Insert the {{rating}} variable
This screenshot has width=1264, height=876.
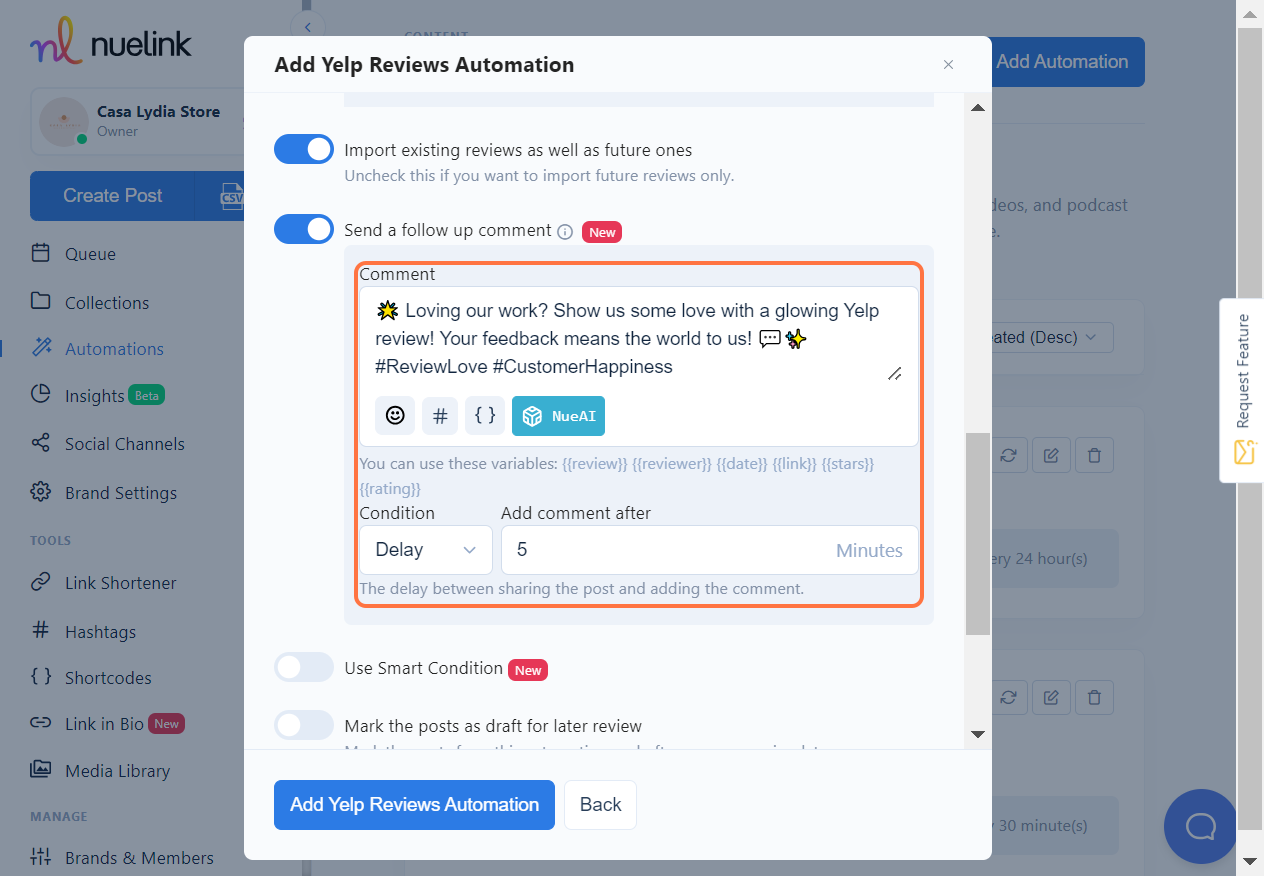pyautogui.click(x=390, y=489)
